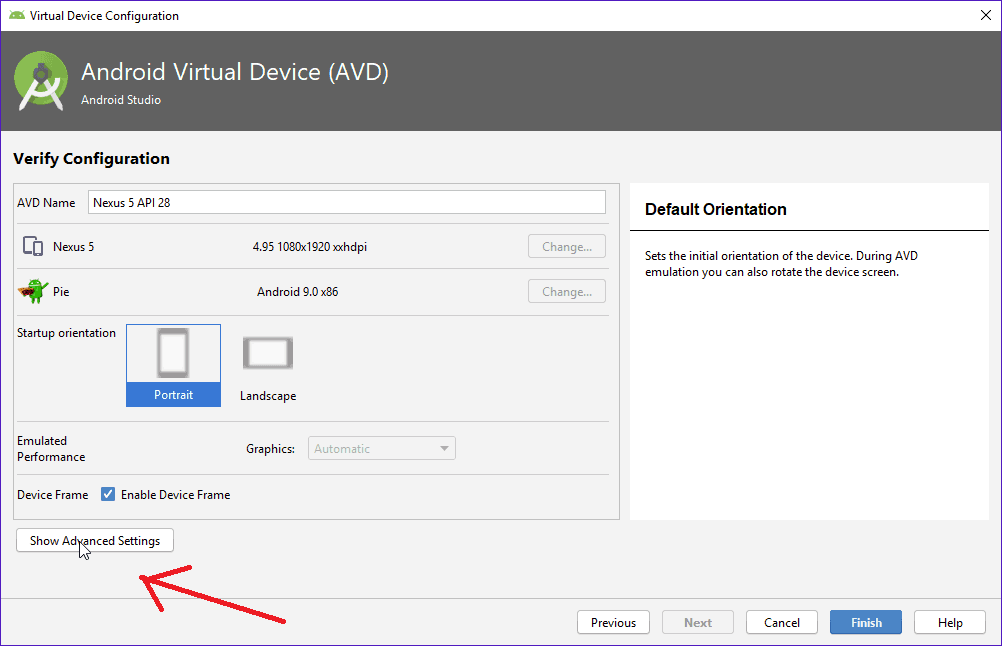1002x646 pixels.
Task: Click the '4.95 1080x1920 xxhdpi' text
Action: (310, 247)
